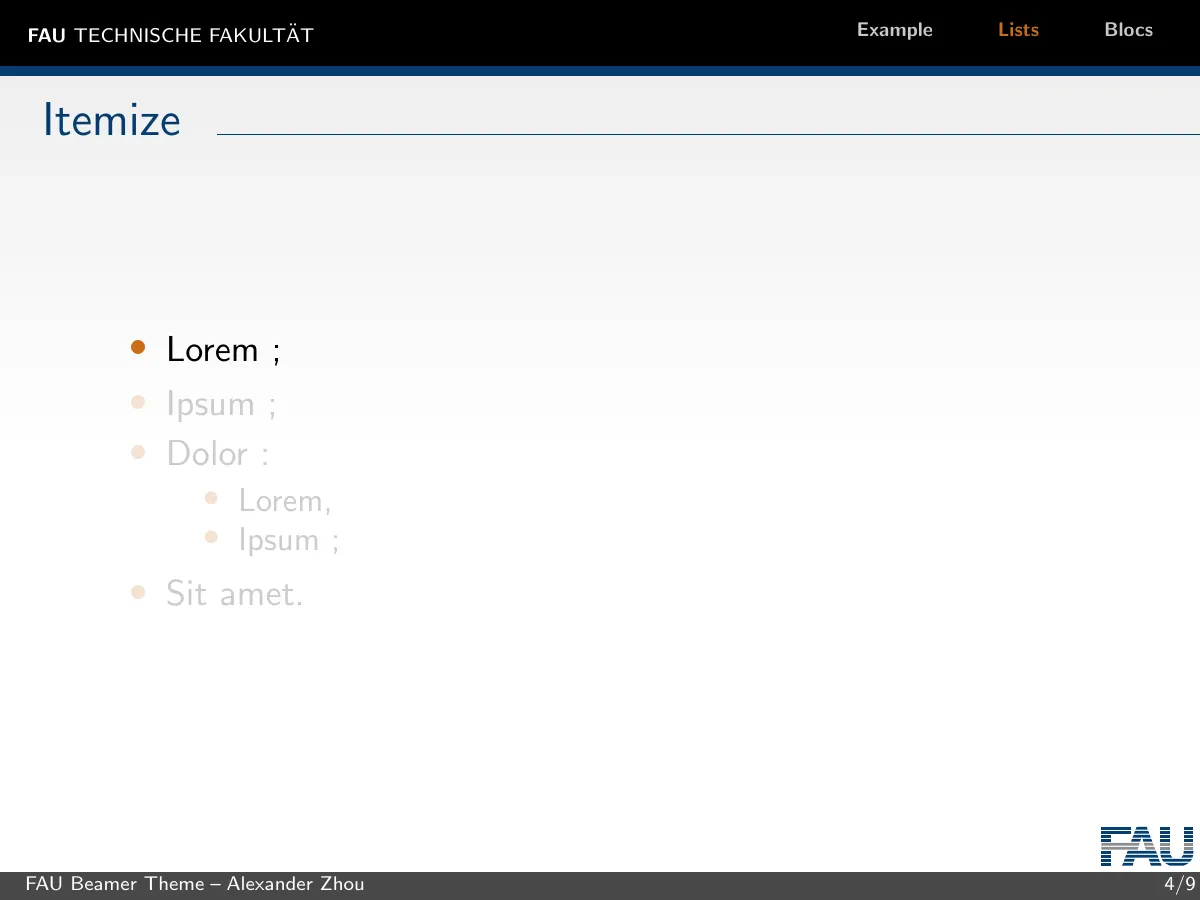Select 'FAU TECHNISCHE FAKULTÄT' header text
The width and height of the screenshot is (1200, 900).
(x=170, y=35)
